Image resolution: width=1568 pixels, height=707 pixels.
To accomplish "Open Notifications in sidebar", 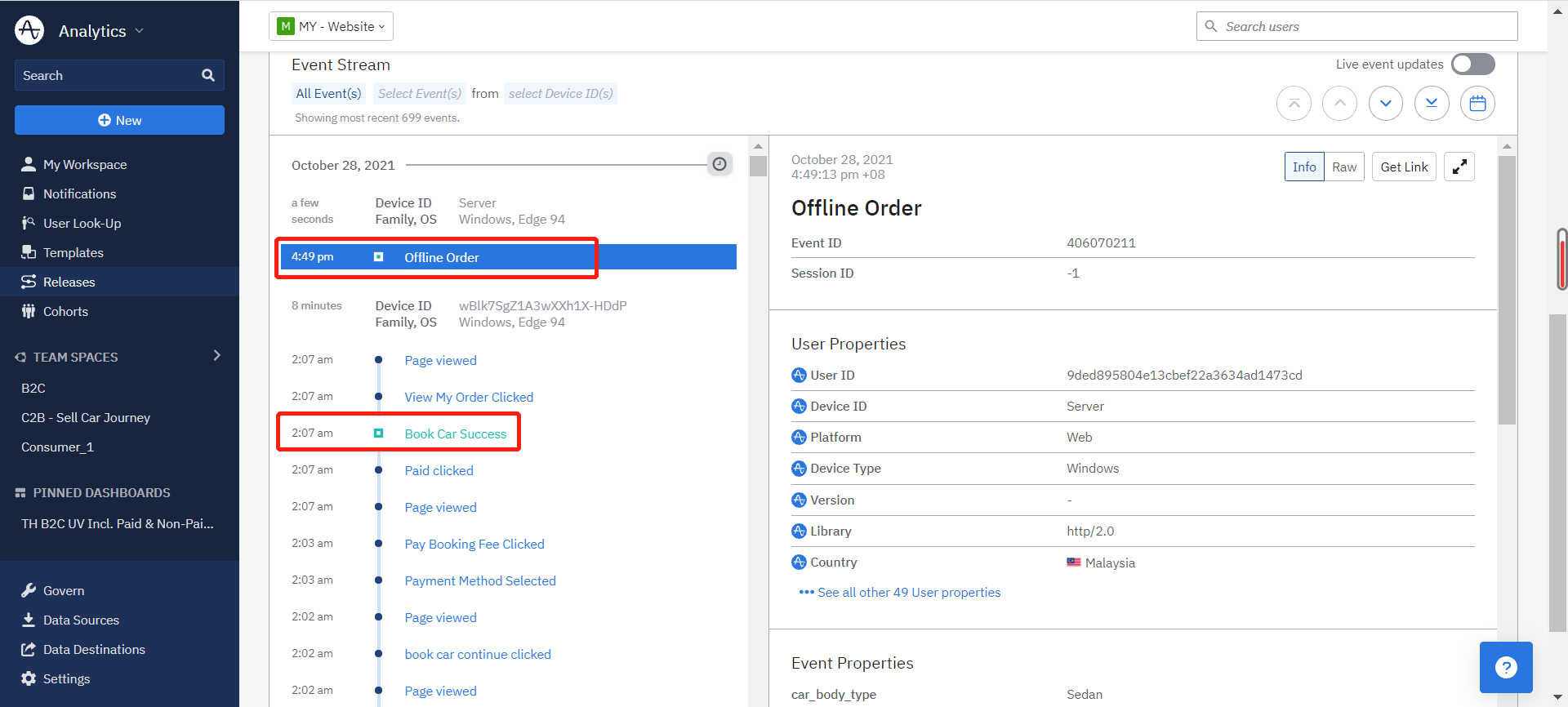I will click(79, 193).
